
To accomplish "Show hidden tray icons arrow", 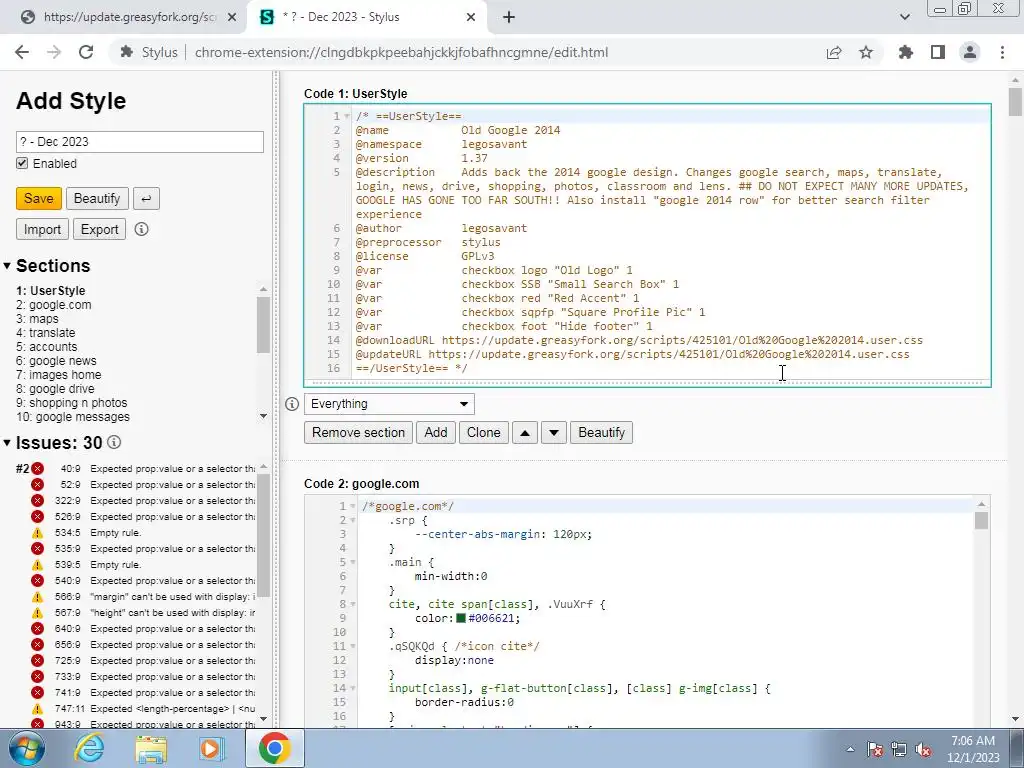I will (850, 750).
